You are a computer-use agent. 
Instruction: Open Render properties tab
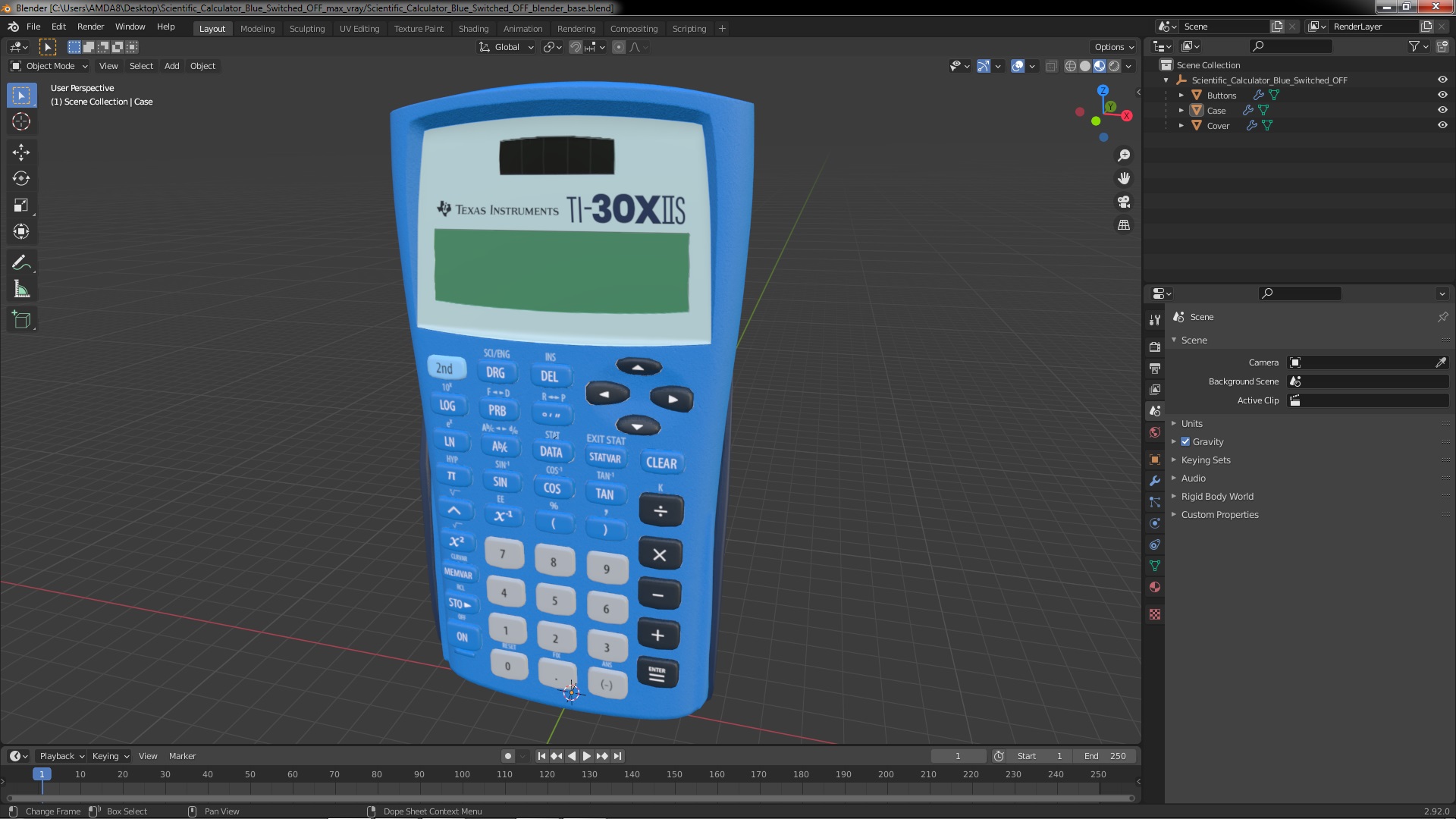pyautogui.click(x=1154, y=347)
